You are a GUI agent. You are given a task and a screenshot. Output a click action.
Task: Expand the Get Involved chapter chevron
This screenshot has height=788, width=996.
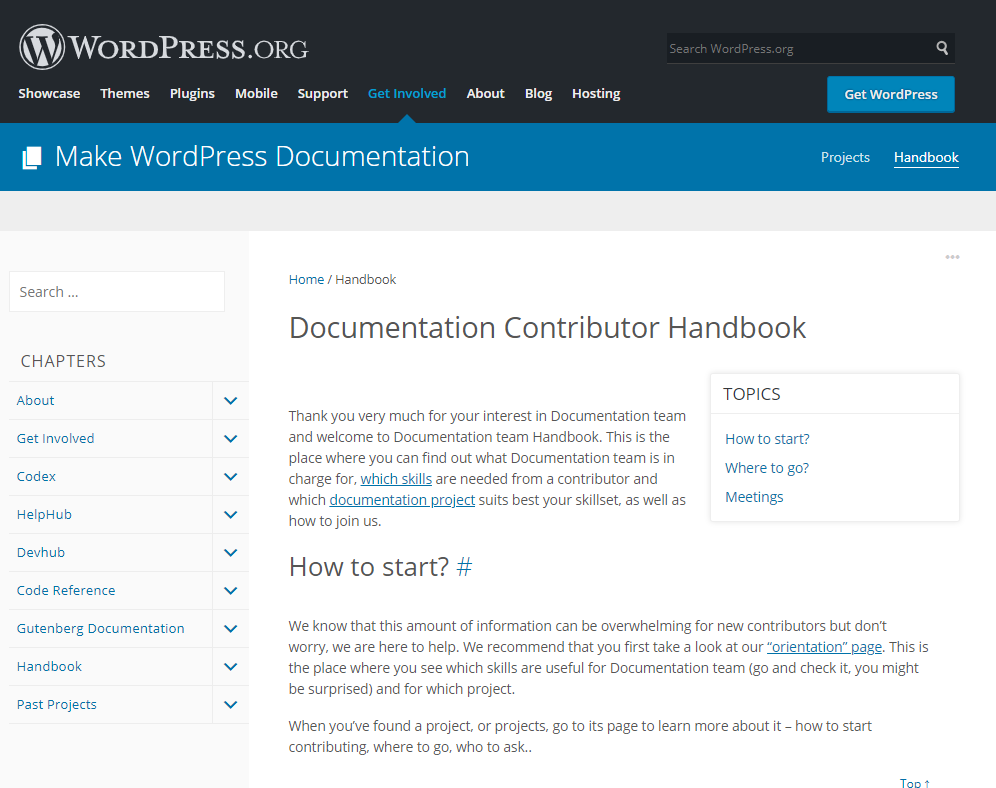[231, 439]
